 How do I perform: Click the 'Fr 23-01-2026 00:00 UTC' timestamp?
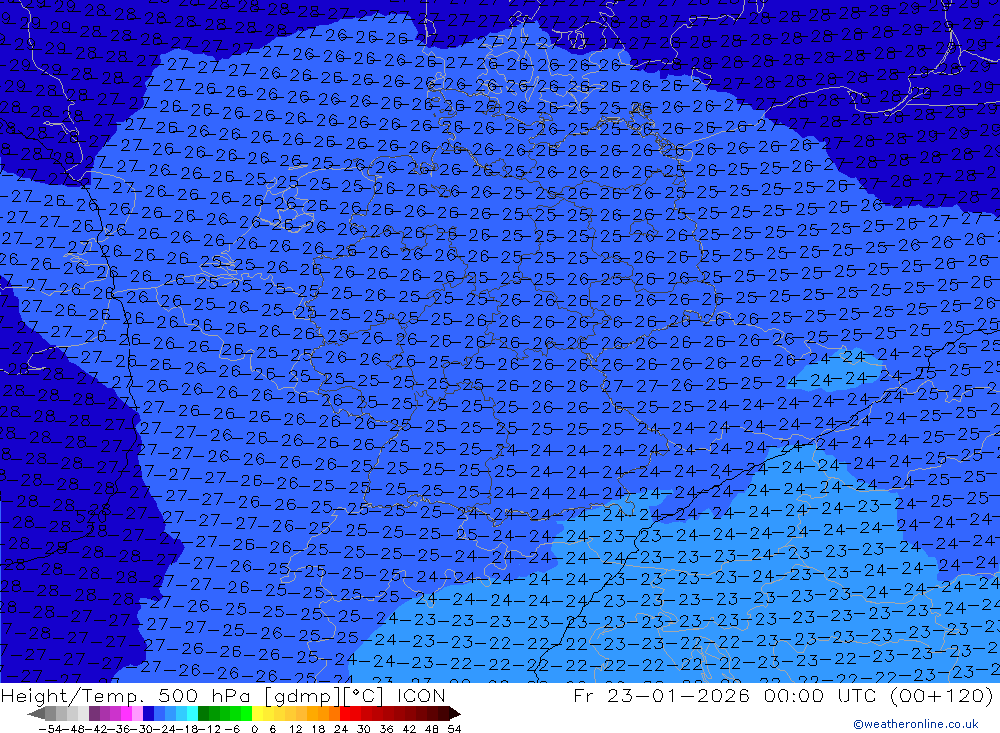(724, 695)
